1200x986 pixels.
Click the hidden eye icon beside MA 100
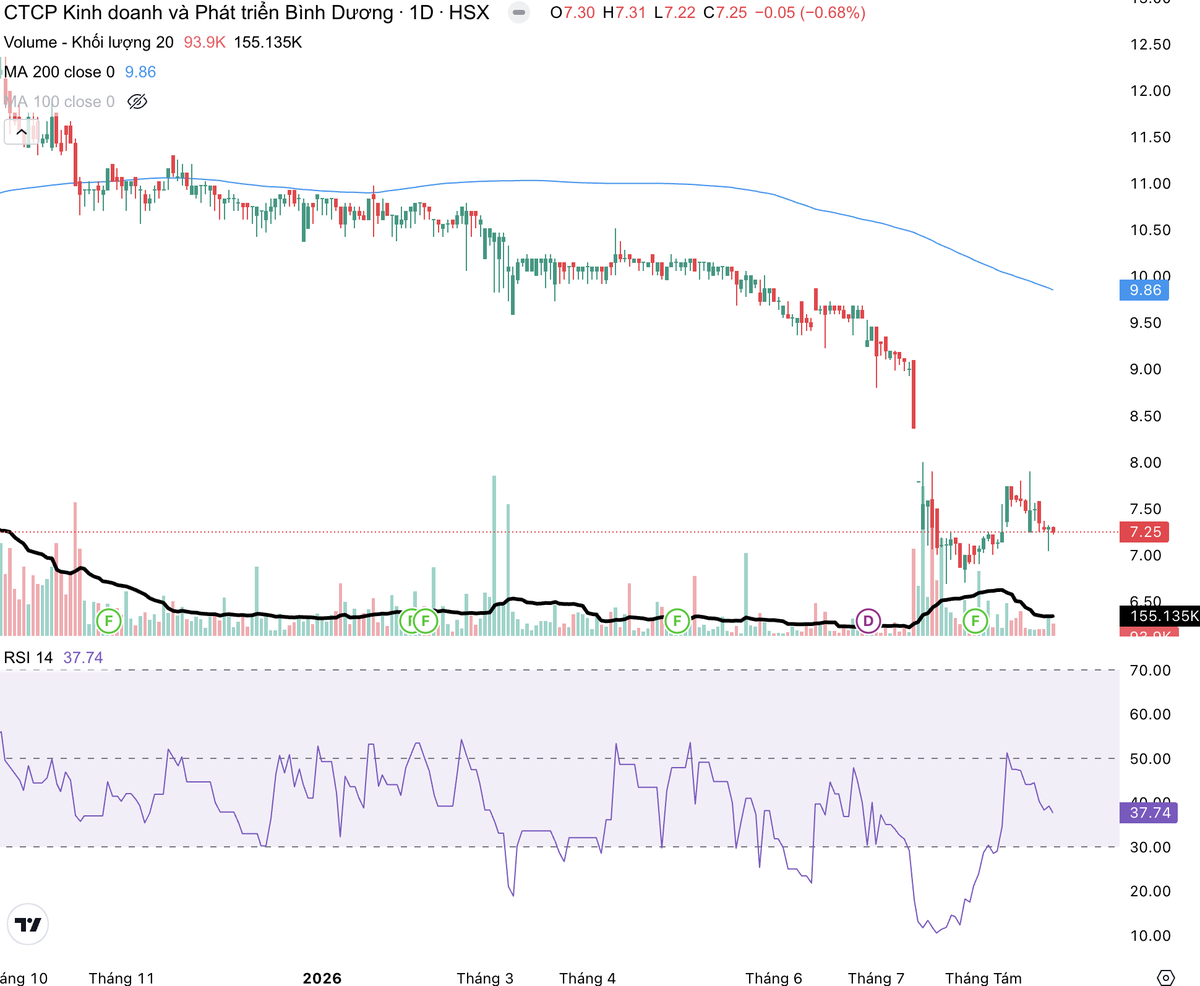(x=138, y=101)
